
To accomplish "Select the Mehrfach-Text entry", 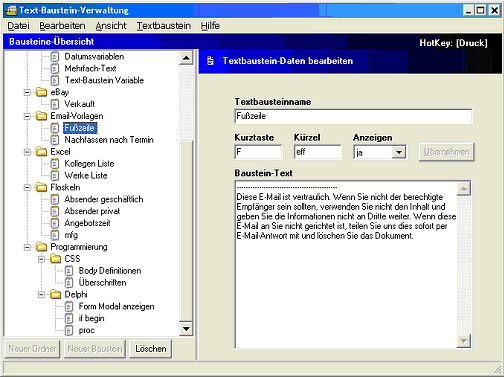I will click(x=90, y=69).
